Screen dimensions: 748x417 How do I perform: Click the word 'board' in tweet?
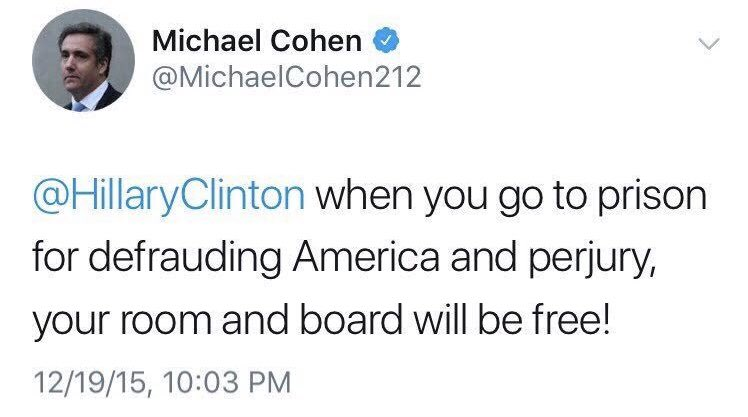[x=351, y=319]
